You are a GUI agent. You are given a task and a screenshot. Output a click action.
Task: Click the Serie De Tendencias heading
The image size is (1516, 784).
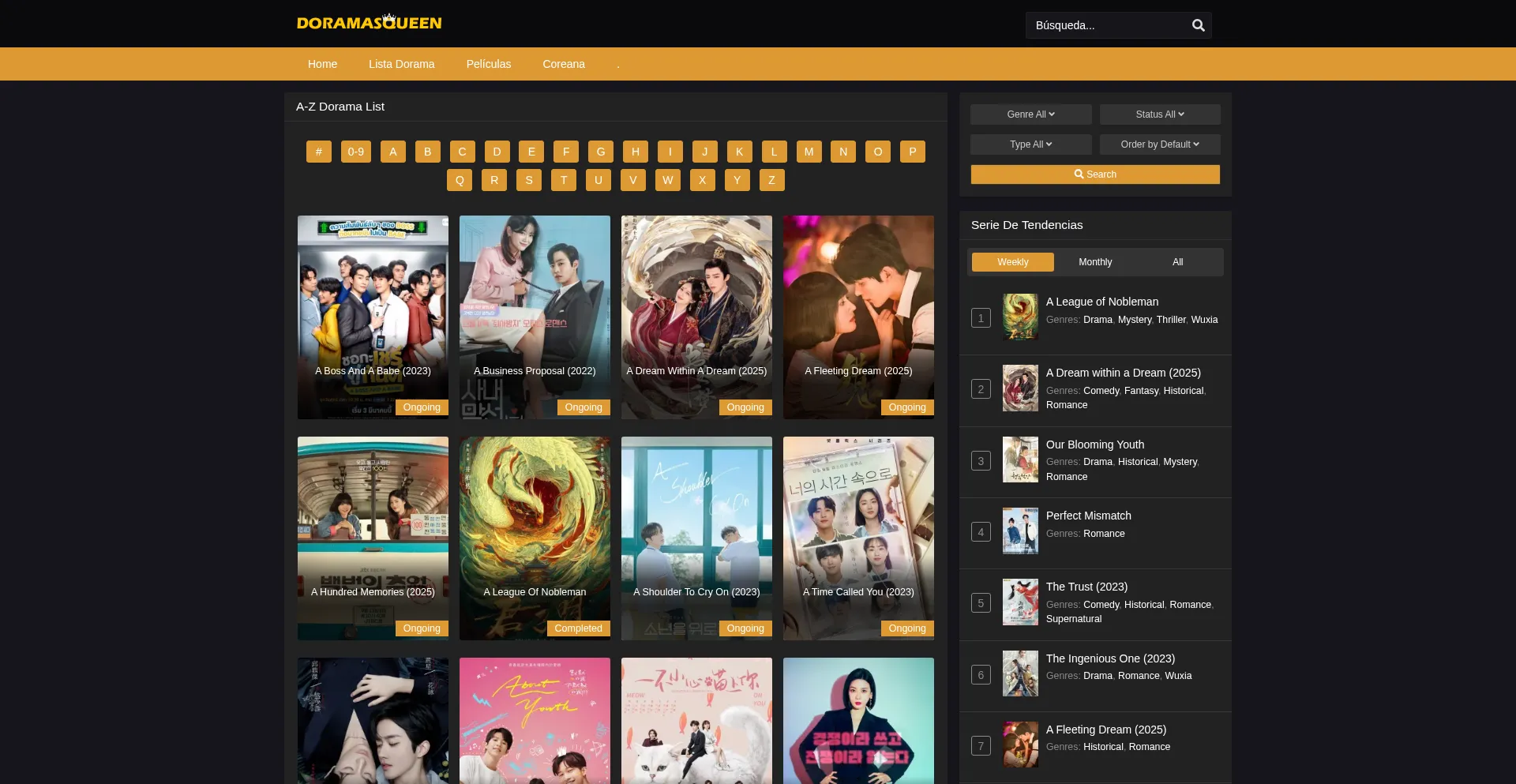1026,225
